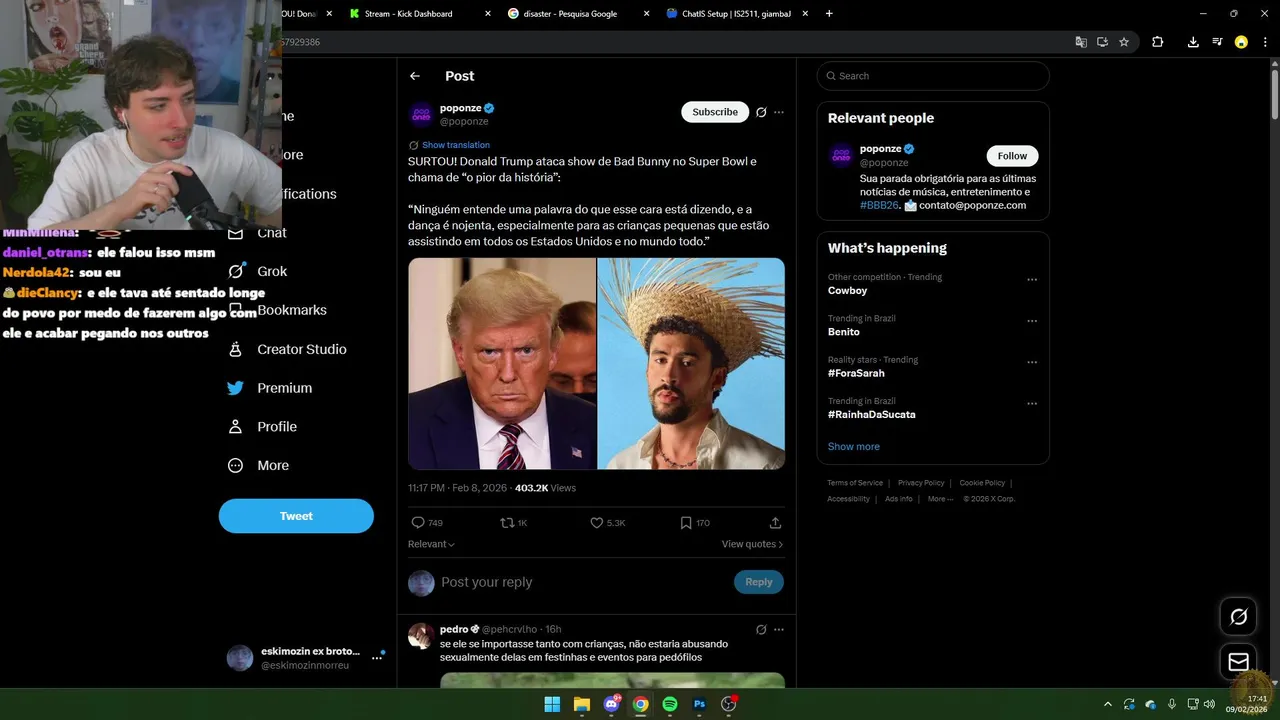Viewport: 1280px width, 720px height.
Task: Open File Explorer from the taskbar
Action: 582,704
